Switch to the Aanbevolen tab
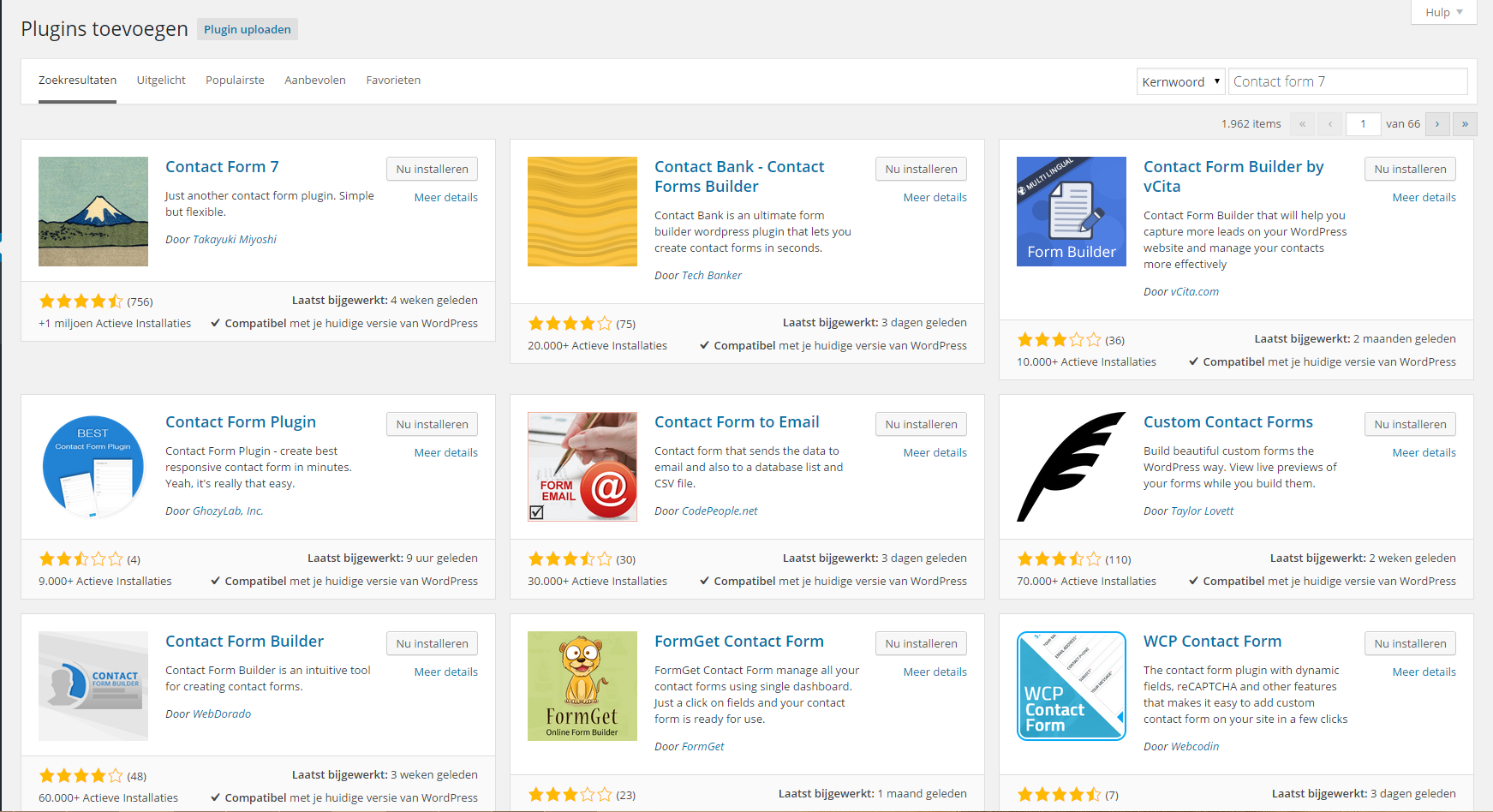1493x812 pixels. [314, 80]
